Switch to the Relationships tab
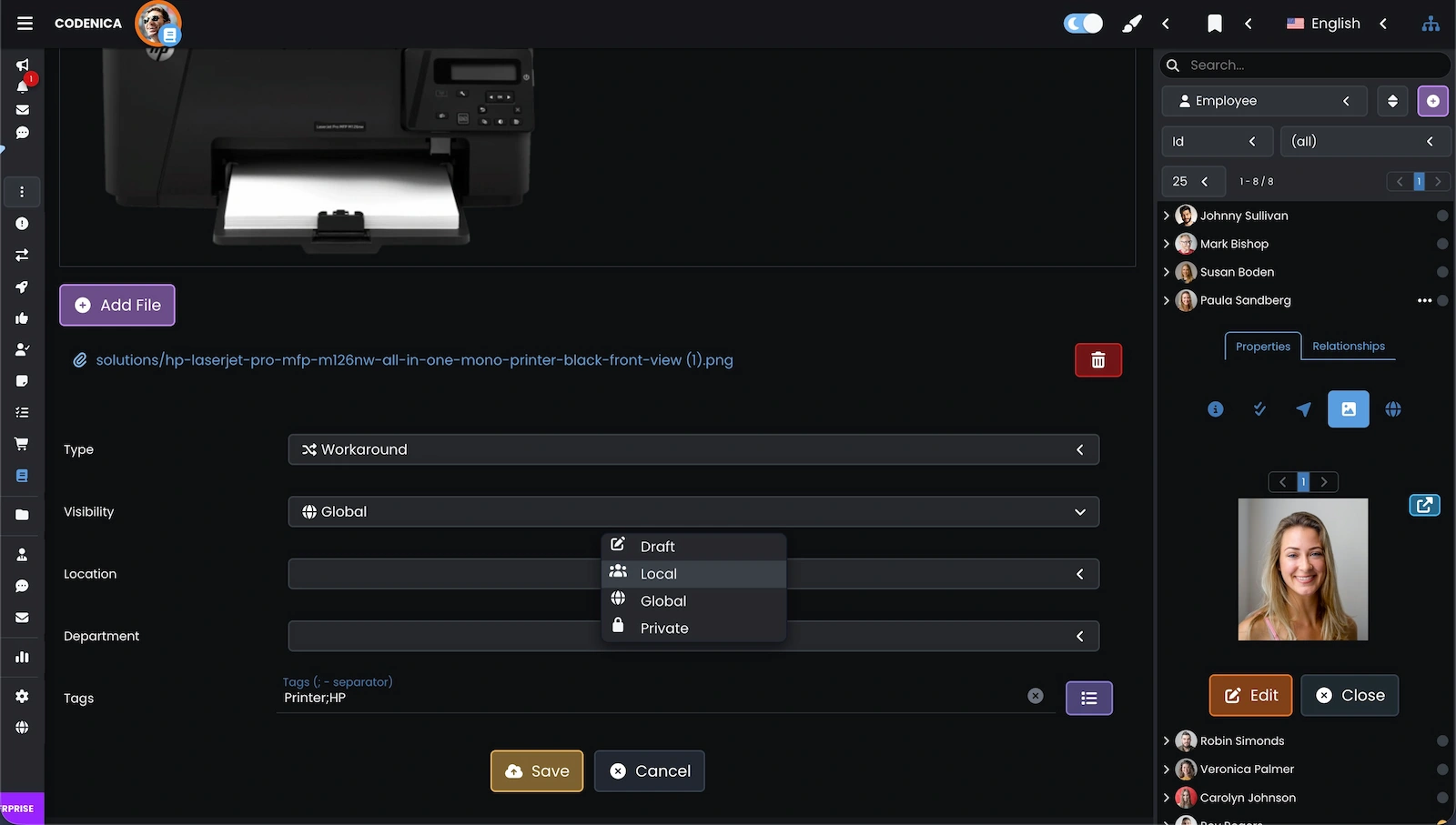 (1349, 346)
